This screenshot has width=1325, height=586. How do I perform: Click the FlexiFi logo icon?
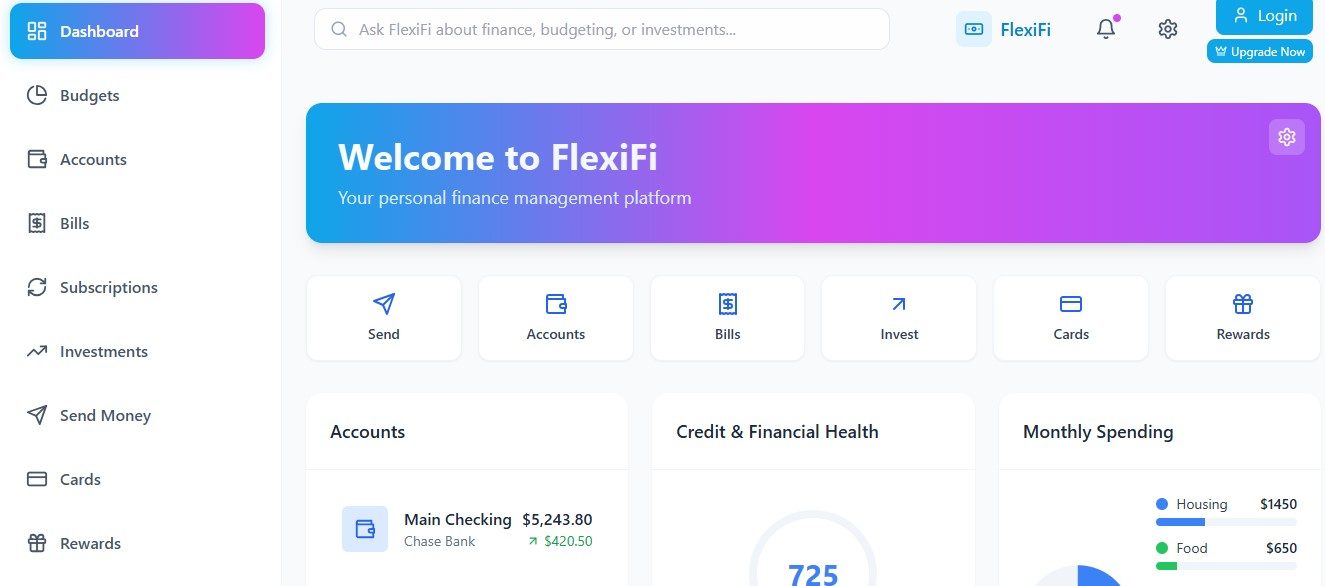click(x=973, y=29)
